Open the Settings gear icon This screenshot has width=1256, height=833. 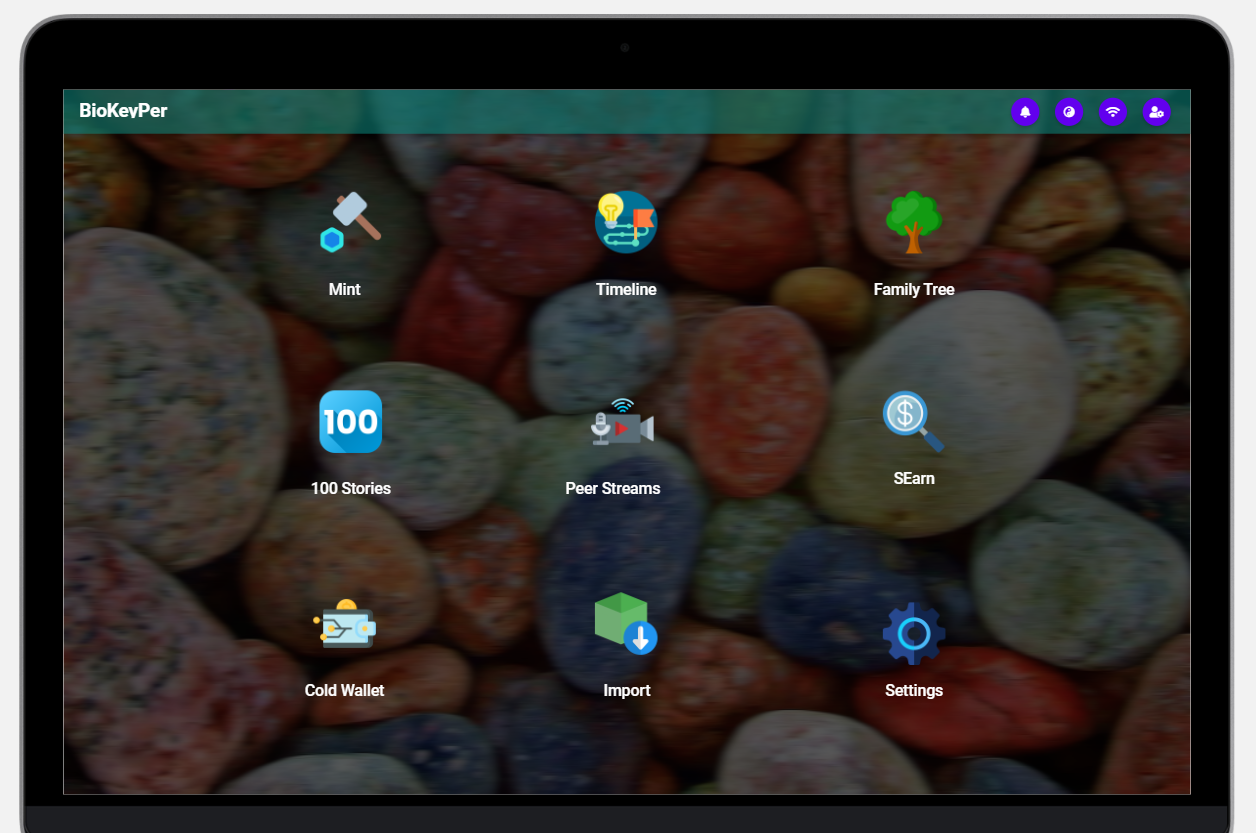click(x=913, y=632)
